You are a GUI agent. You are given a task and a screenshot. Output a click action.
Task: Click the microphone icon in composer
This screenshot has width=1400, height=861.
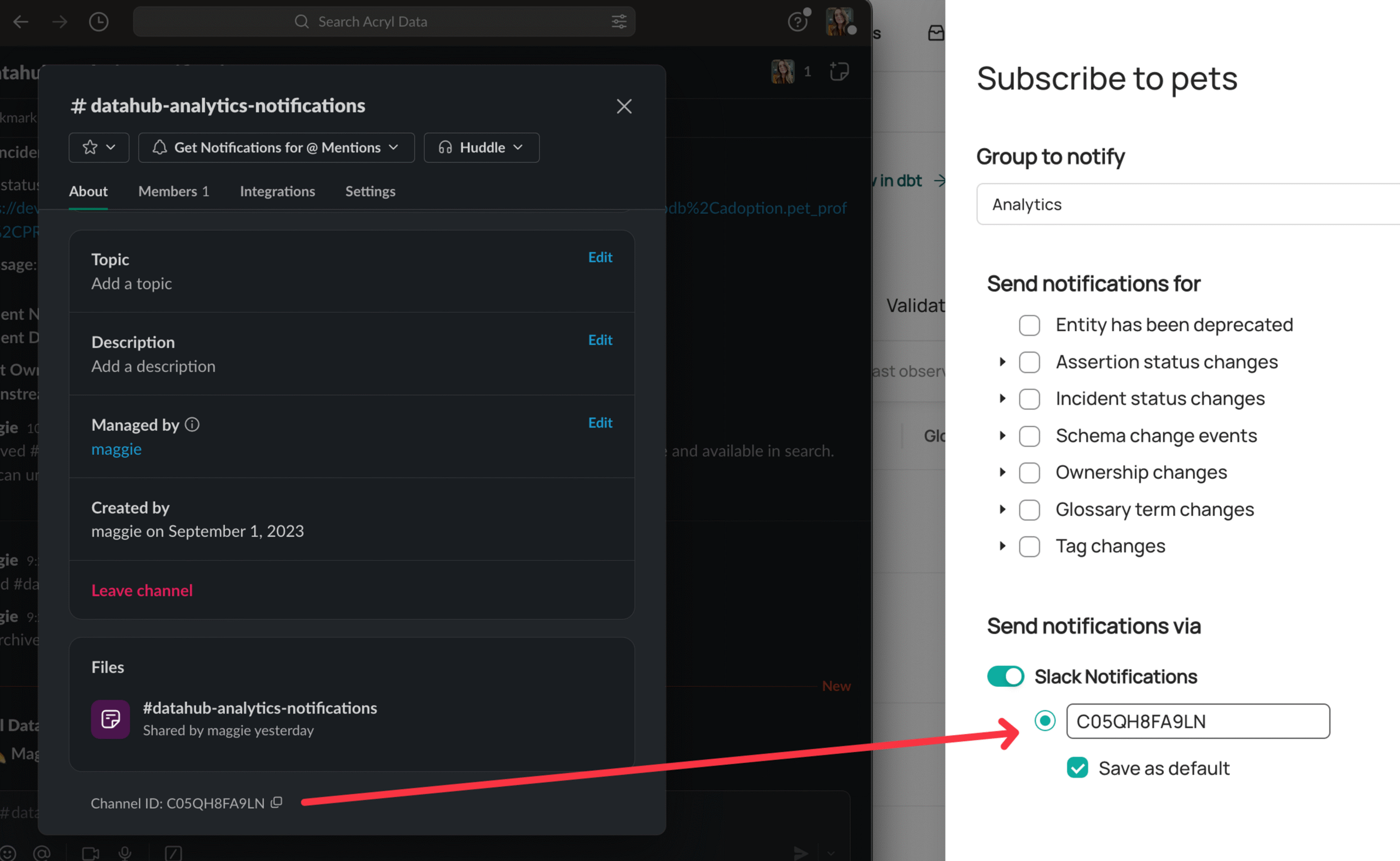(x=125, y=853)
